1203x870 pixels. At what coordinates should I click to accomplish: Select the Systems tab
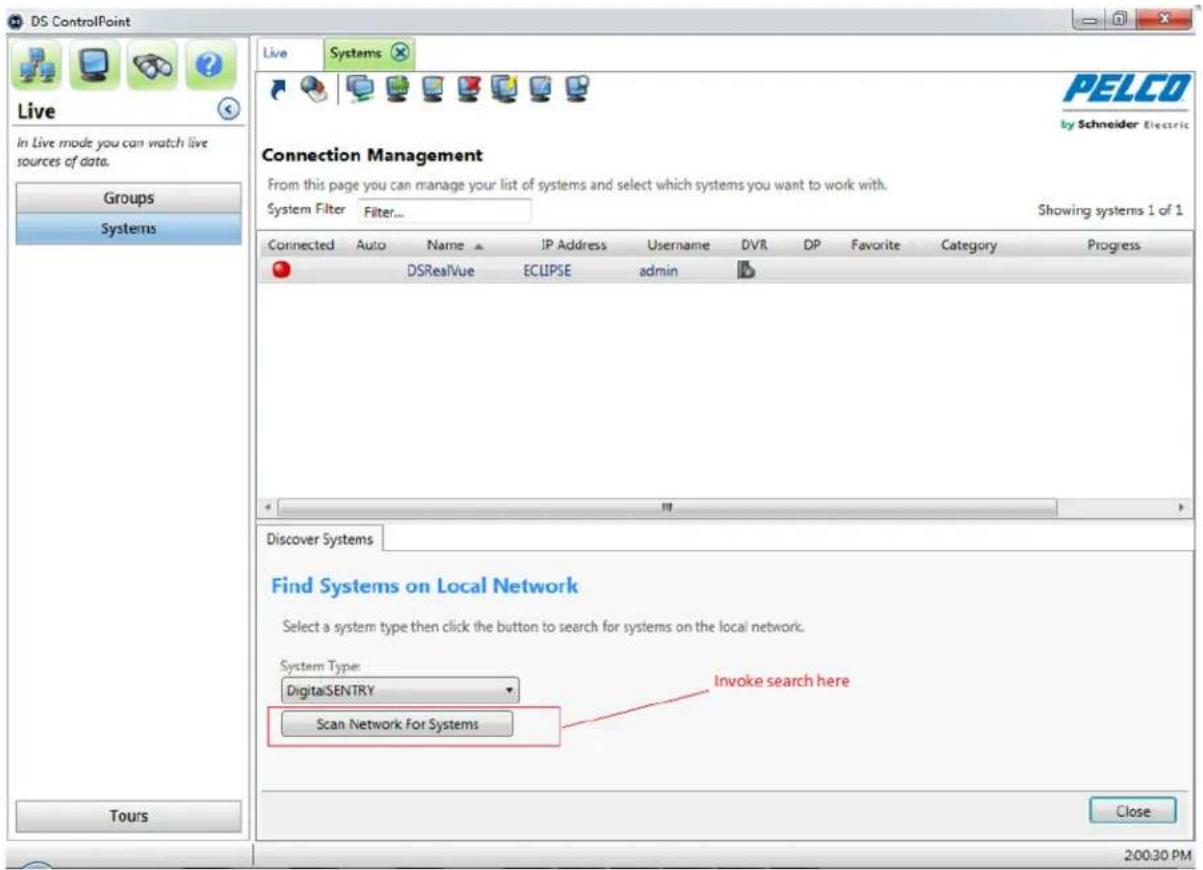point(356,53)
